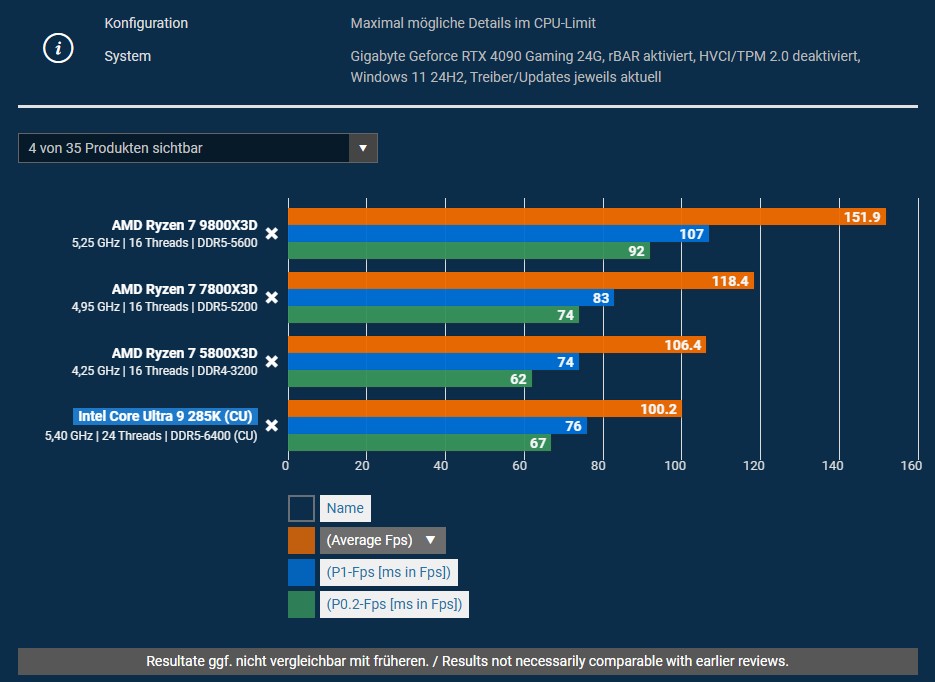Click the 67 green bar of 285K
This screenshot has height=682, width=935.
[419, 442]
